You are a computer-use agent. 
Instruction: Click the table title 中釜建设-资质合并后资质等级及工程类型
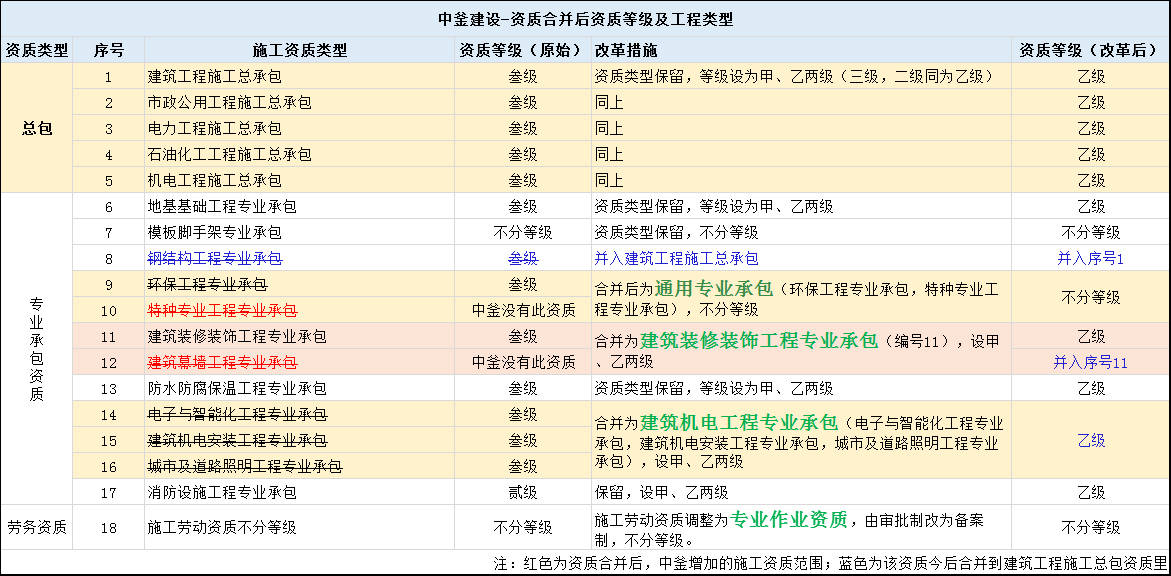585,19
